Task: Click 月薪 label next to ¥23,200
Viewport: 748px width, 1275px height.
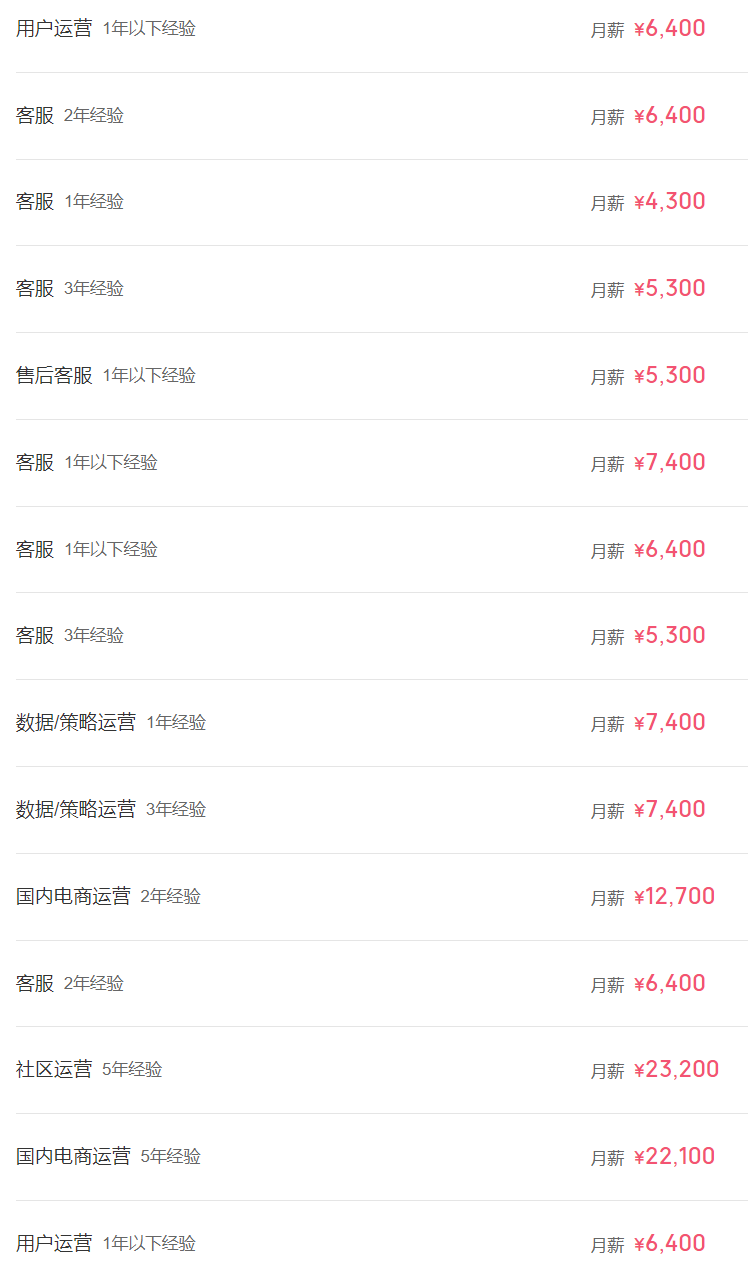Action: pyautogui.click(x=607, y=1071)
